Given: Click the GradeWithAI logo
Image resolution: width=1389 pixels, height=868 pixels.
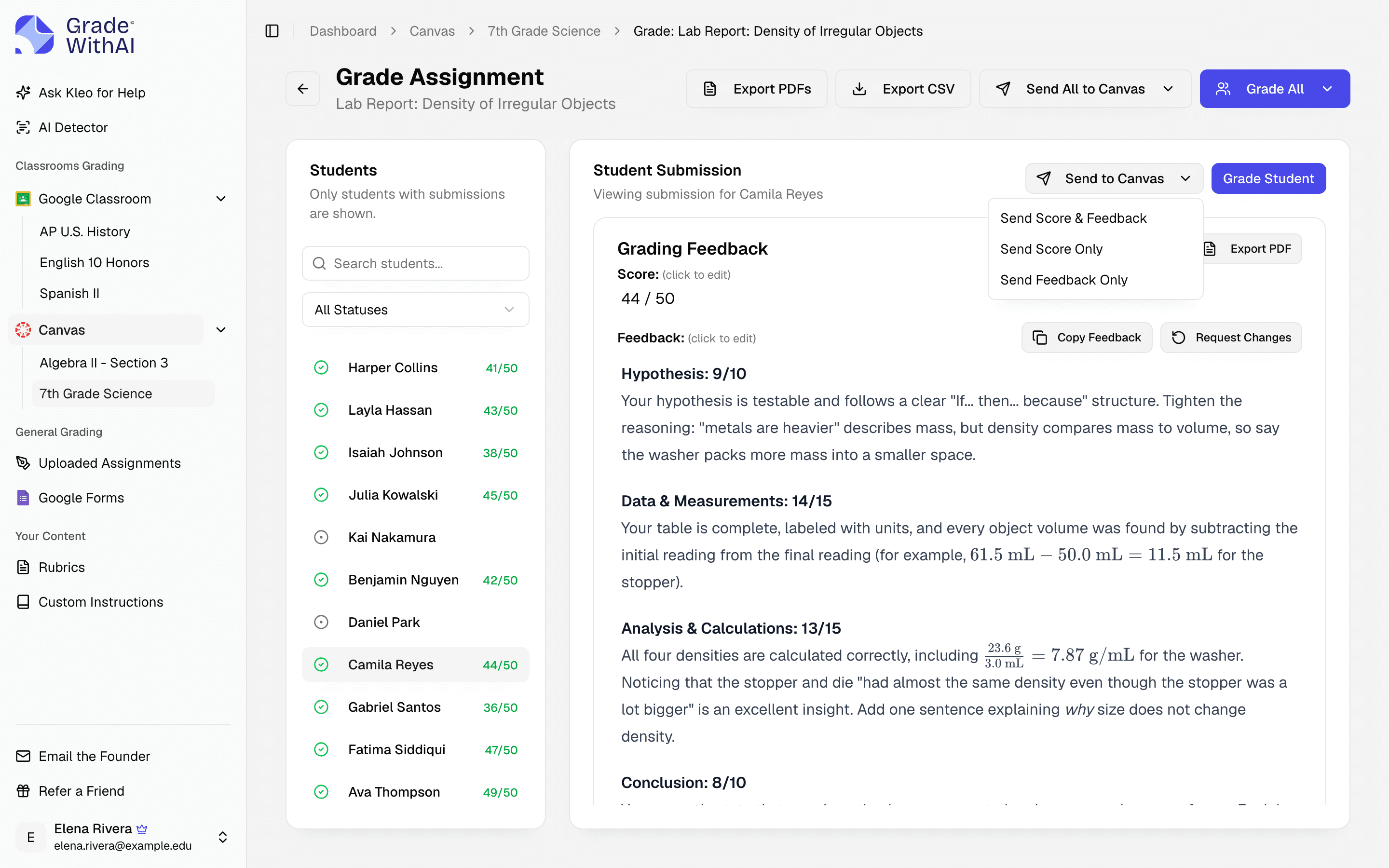Looking at the screenshot, I should coord(75,34).
